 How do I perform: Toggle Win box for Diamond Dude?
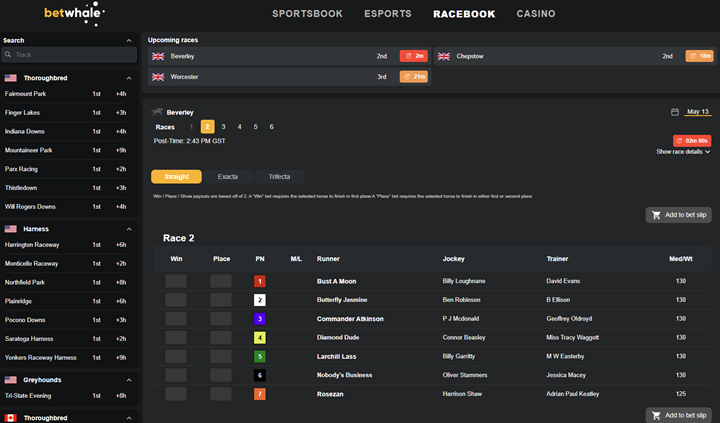pos(176,338)
